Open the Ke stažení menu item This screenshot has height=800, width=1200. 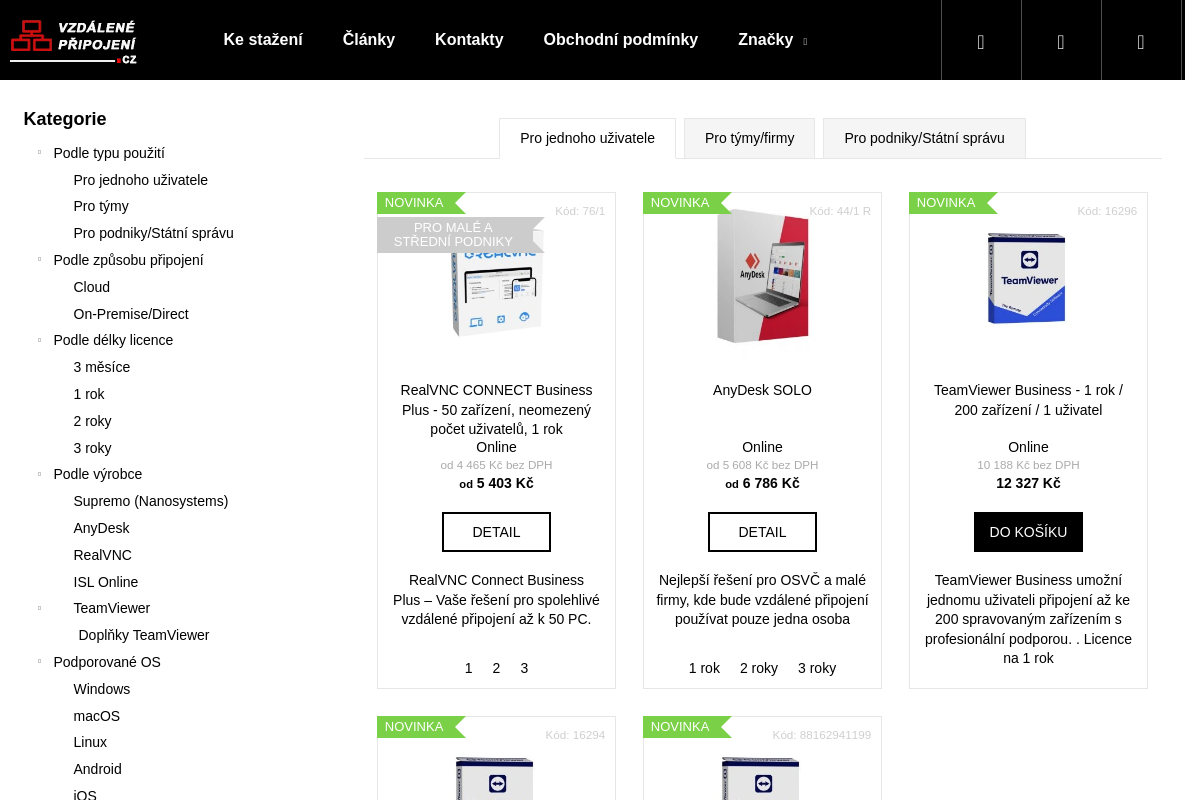263,40
